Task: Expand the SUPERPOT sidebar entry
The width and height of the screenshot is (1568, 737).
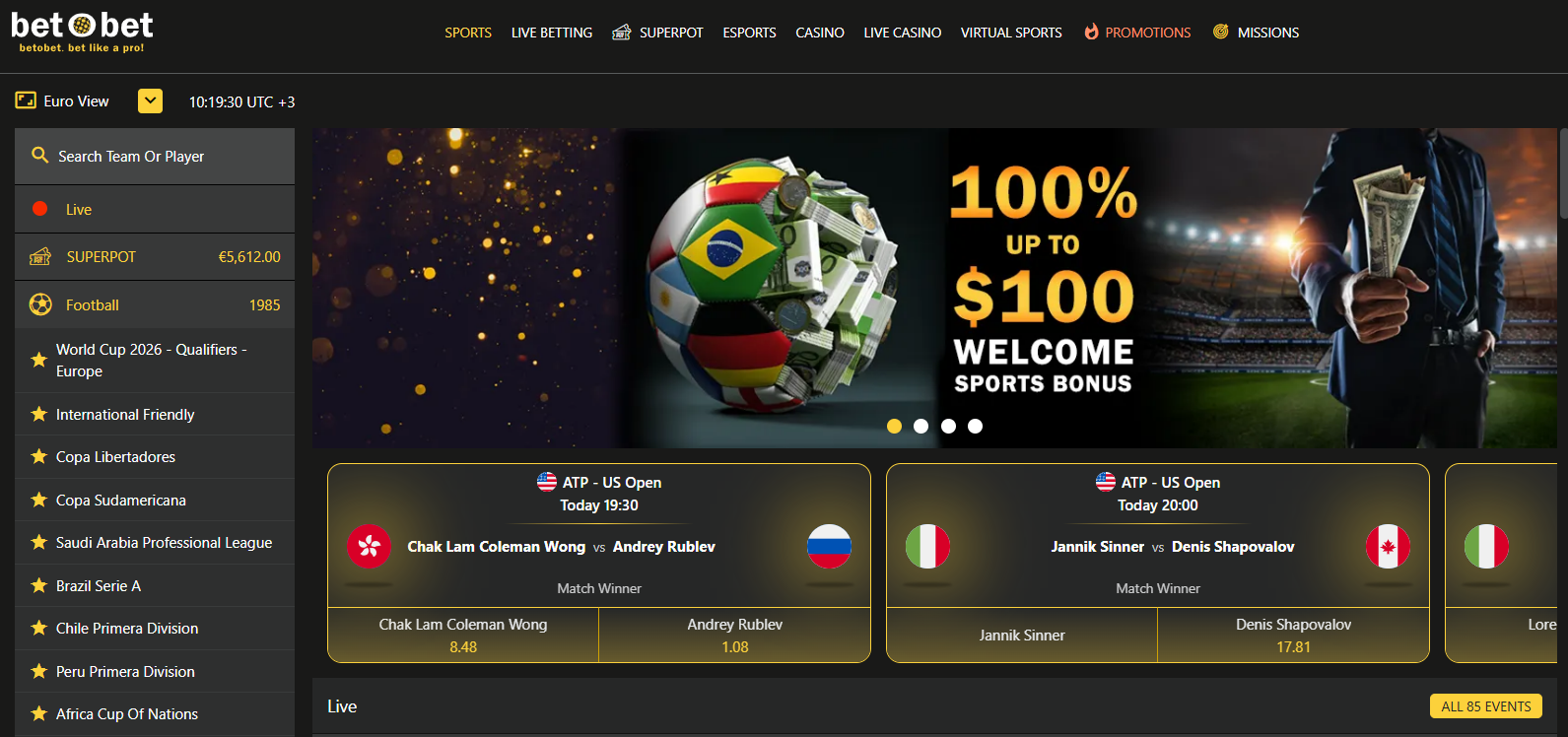Action: (155, 256)
